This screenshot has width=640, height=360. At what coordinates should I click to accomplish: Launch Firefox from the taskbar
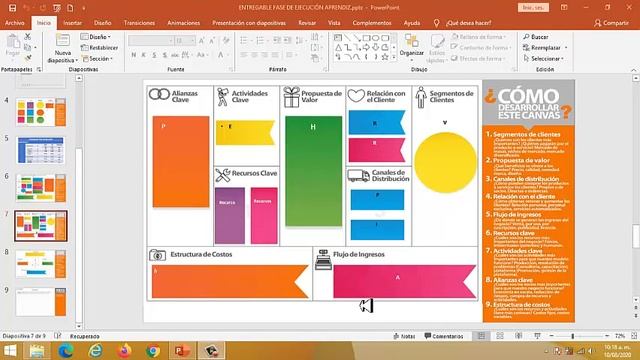pos(124,351)
